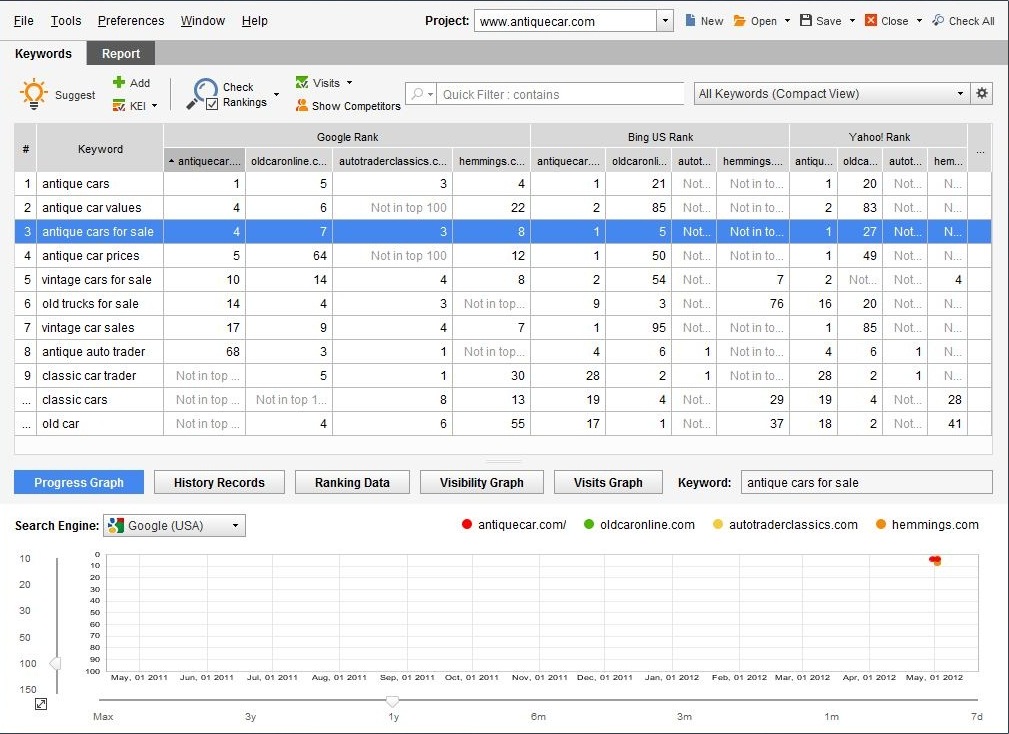Image resolution: width=1009 pixels, height=734 pixels.
Task: Click the quick filter search magnifier icon
Action: tap(418, 94)
